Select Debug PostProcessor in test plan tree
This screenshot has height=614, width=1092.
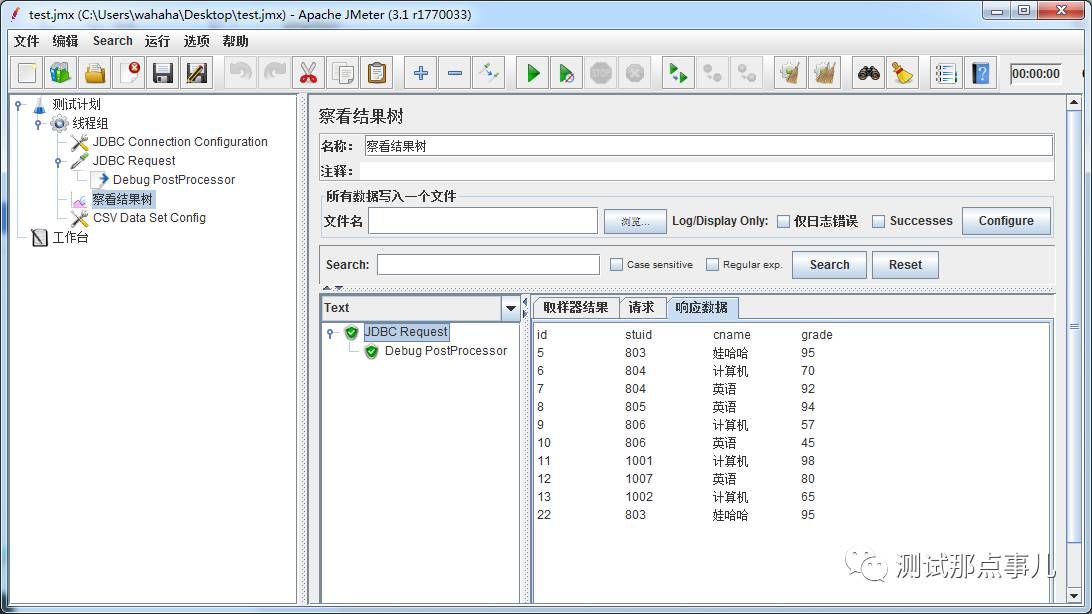click(174, 180)
